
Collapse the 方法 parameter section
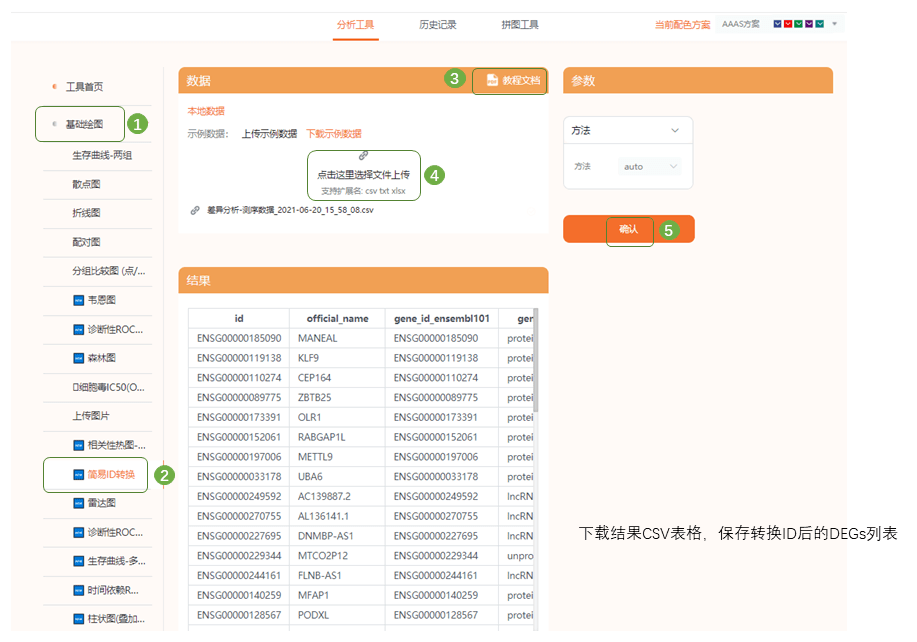(675, 131)
